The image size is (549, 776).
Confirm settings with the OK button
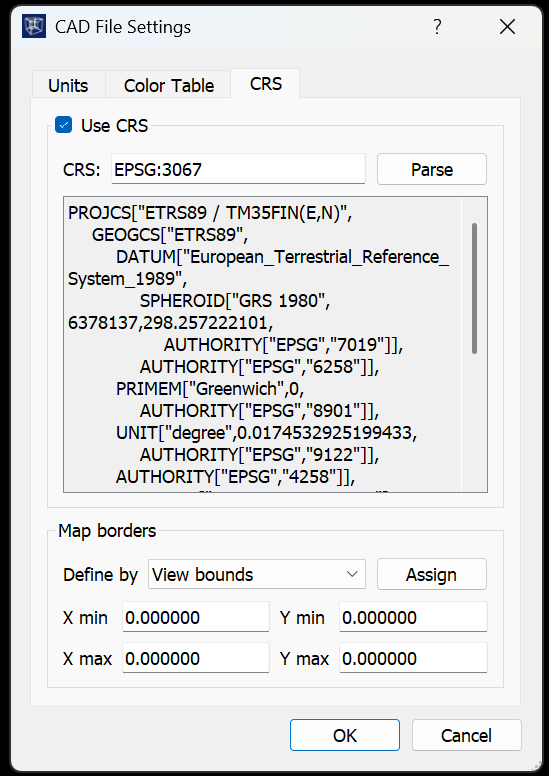pyautogui.click(x=345, y=735)
